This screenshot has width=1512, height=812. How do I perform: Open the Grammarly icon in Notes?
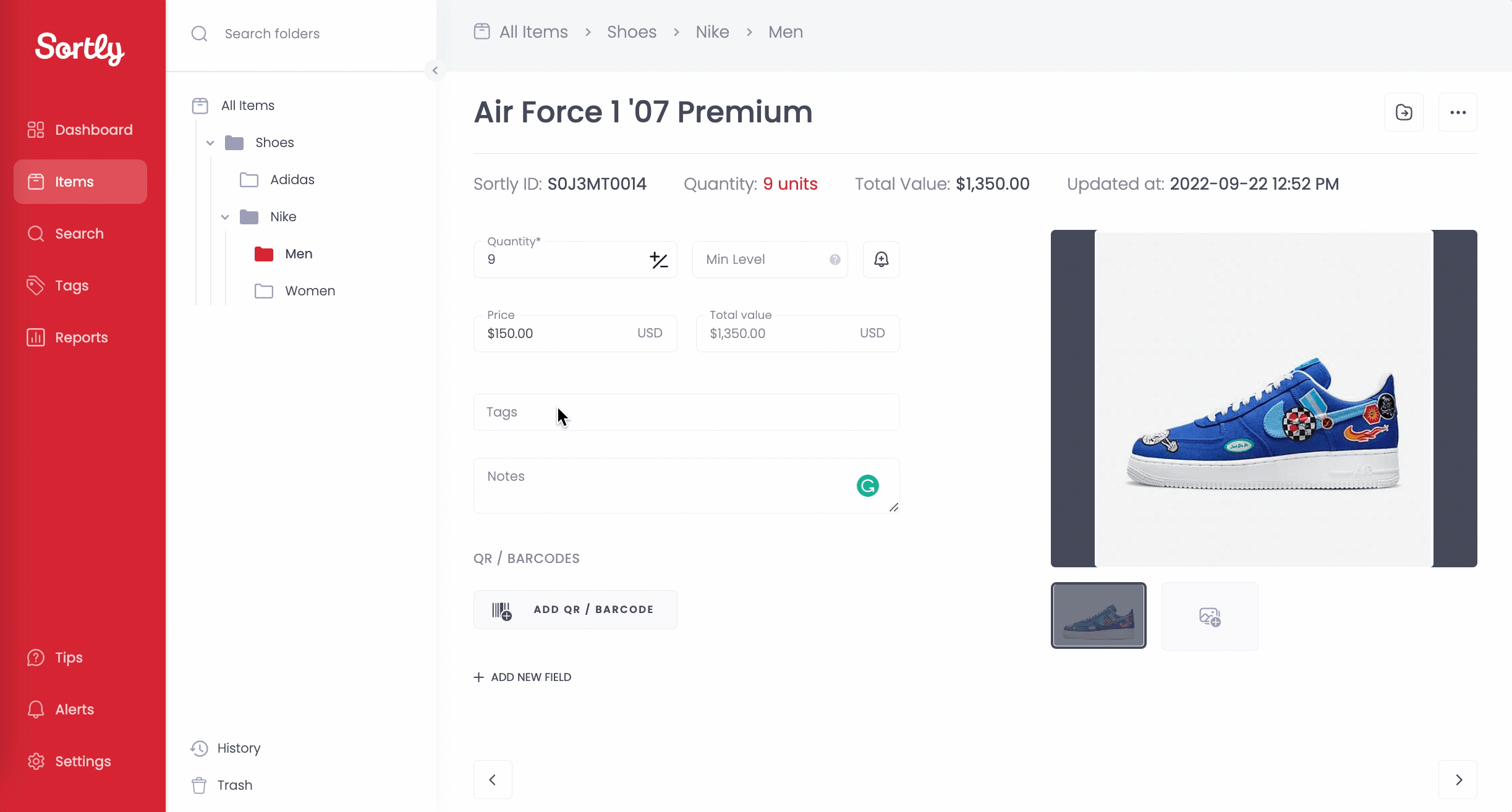[x=868, y=486]
